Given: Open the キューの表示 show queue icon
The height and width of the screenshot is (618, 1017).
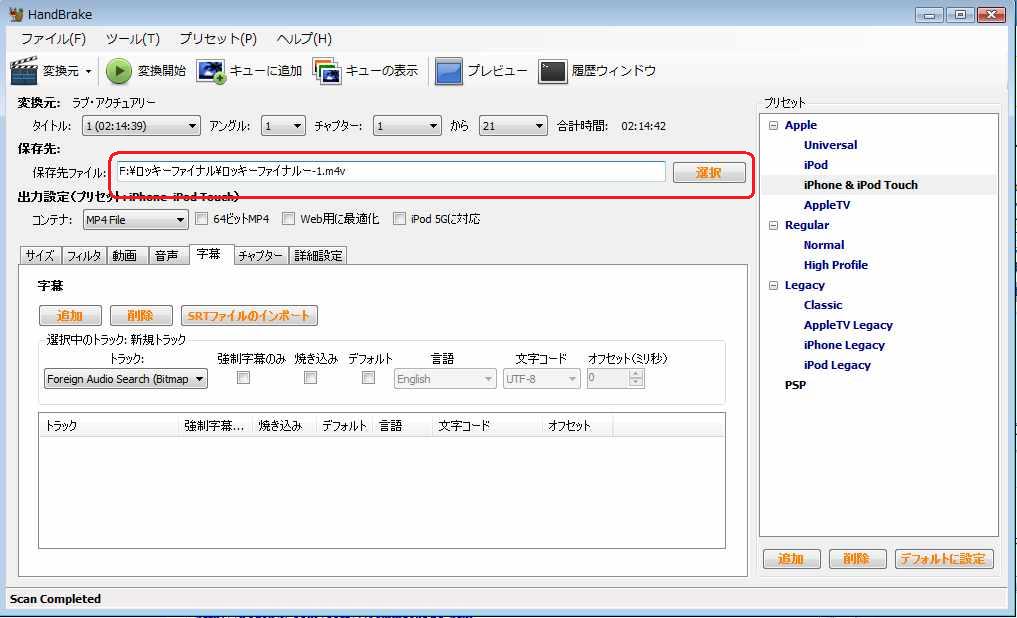Looking at the screenshot, I should coord(327,71).
